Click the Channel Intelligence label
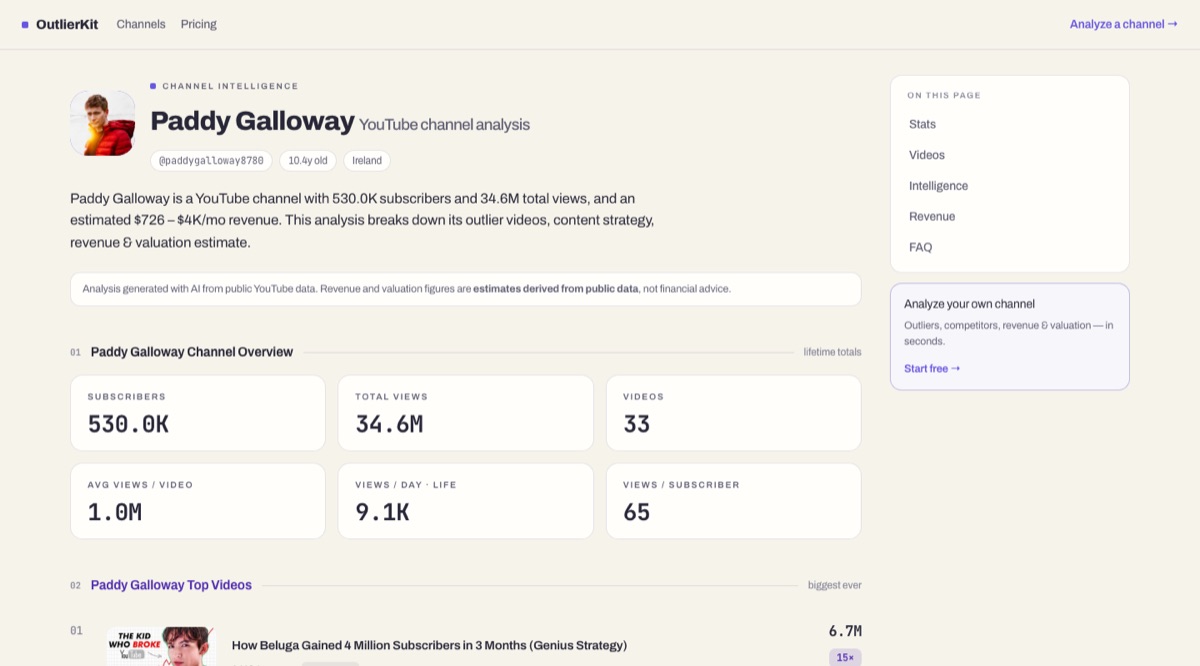This screenshot has height=666, width=1200. click(230, 86)
